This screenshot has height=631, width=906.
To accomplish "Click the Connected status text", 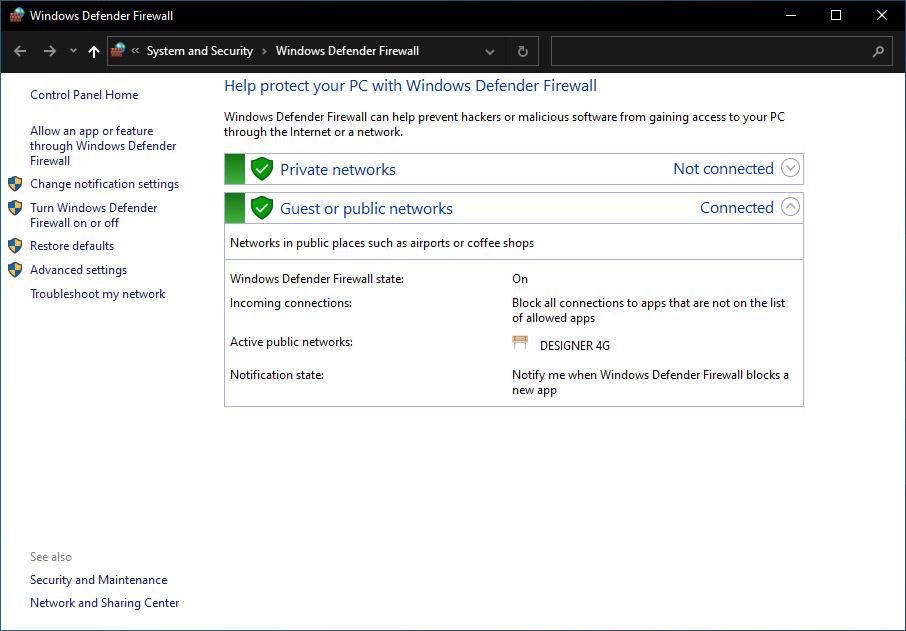I will [737, 207].
